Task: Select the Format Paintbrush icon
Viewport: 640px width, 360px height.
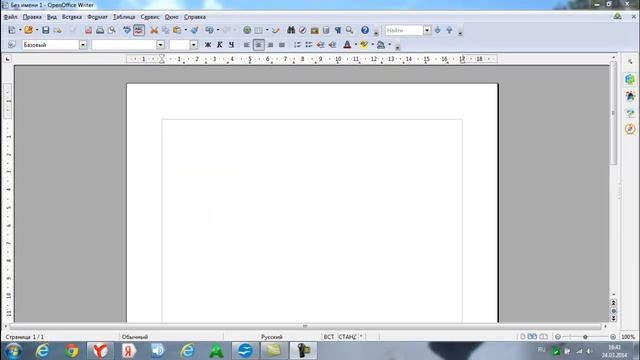Action: (195, 30)
